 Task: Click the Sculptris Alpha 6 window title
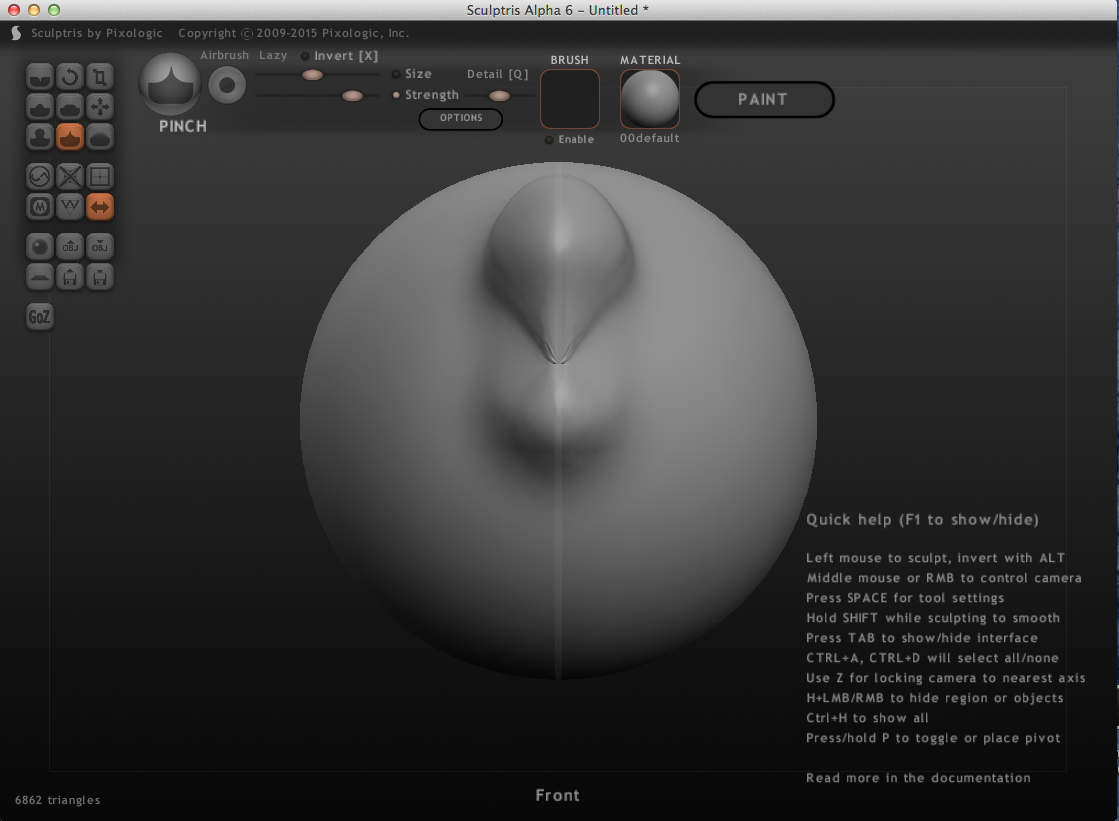pyautogui.click(x=557, y=10)
